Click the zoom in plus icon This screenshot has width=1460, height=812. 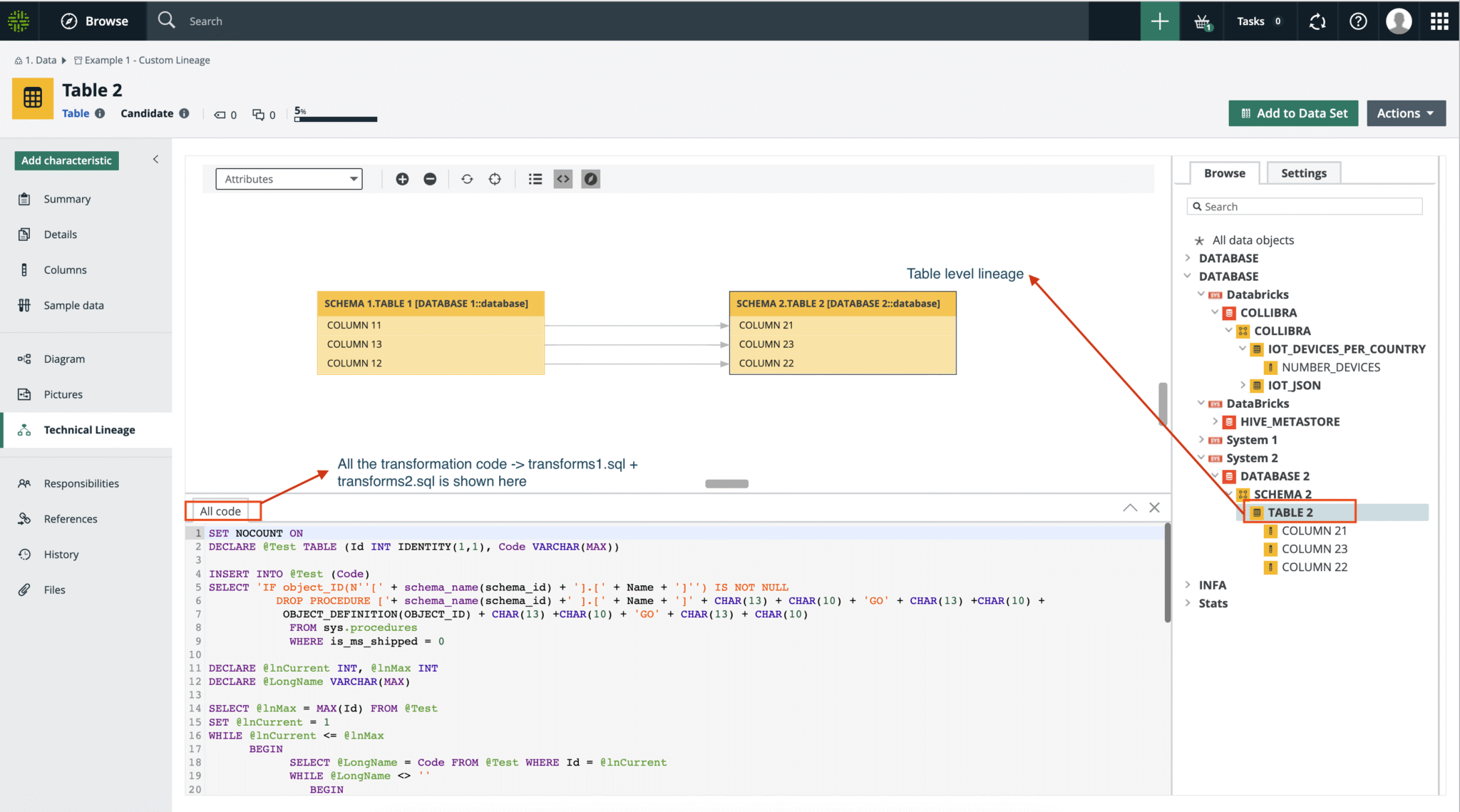[x=402, y=179]
